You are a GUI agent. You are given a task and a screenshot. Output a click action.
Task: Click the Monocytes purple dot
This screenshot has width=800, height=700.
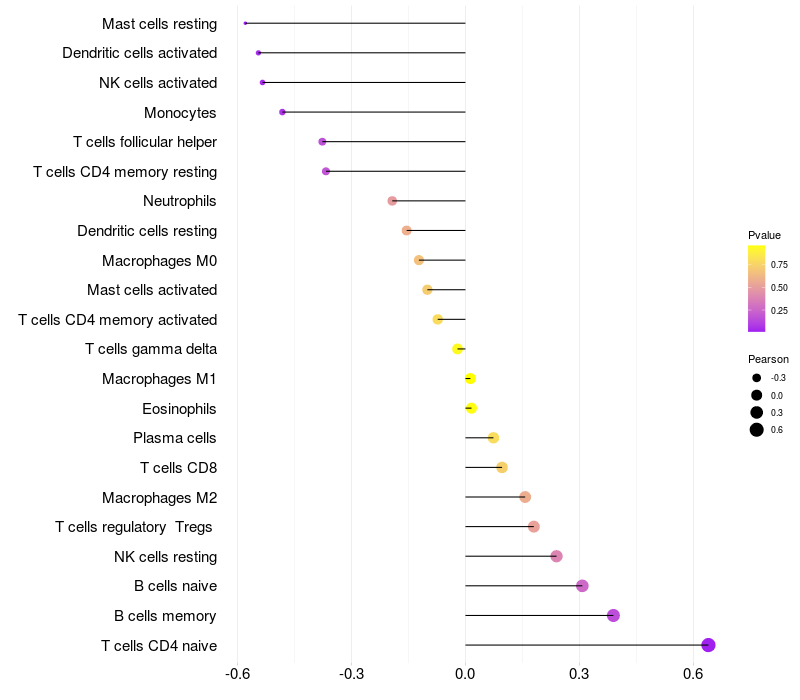coord(282,112)
